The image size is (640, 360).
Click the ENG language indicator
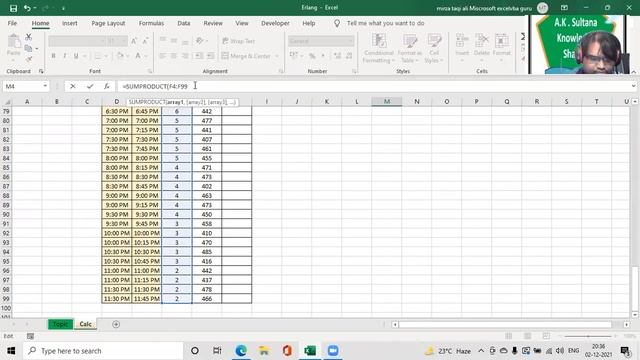point(573,351)
